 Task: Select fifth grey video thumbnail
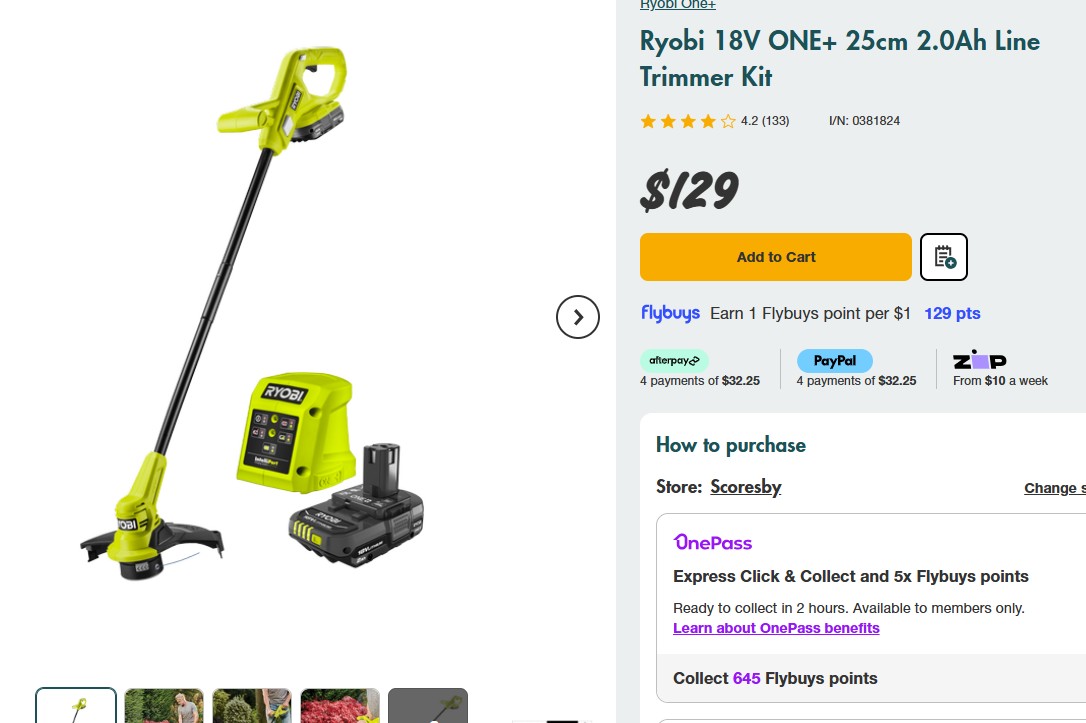point(428,706)
